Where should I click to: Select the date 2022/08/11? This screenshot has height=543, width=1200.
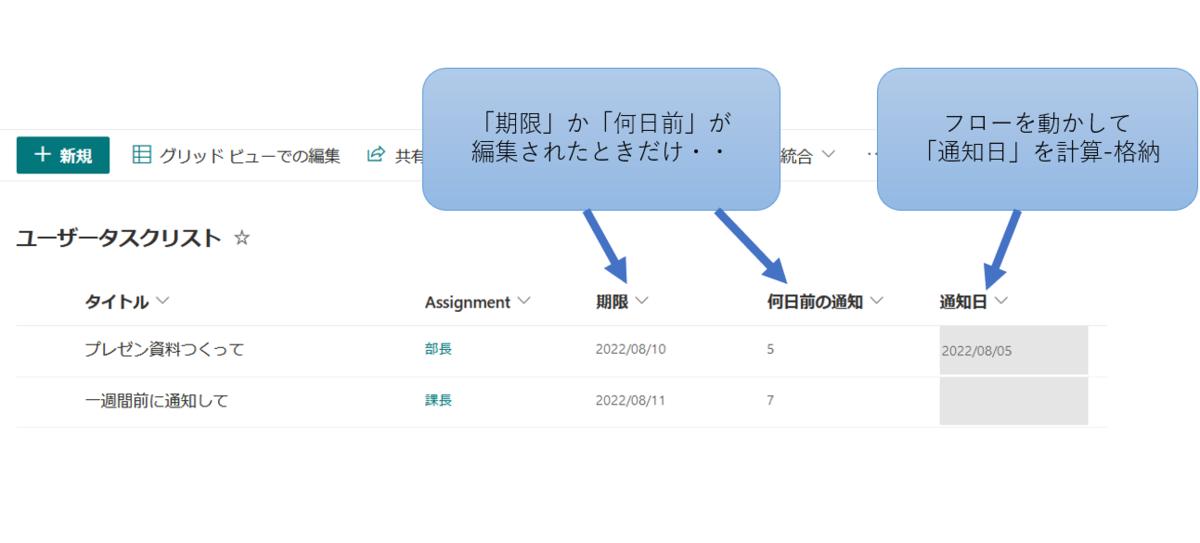(x=630, y=400)
